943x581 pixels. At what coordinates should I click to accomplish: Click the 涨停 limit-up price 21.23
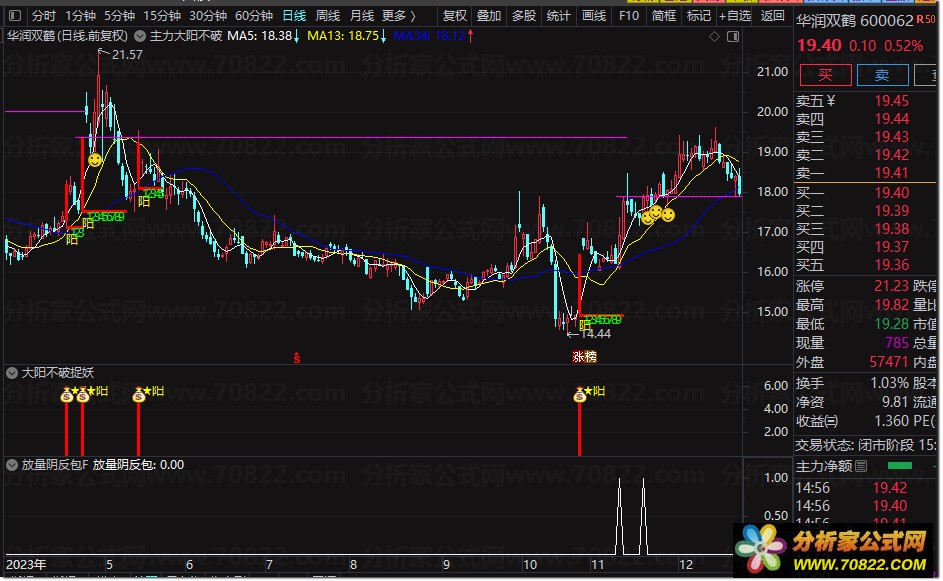click(891, 286)
